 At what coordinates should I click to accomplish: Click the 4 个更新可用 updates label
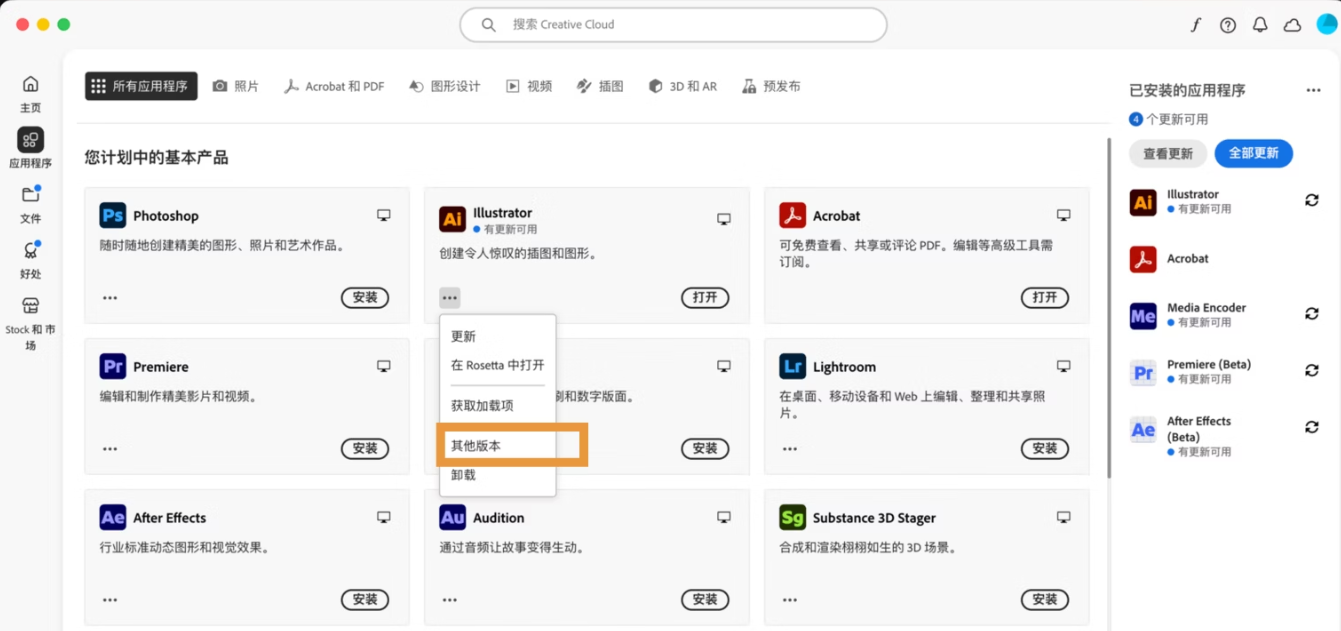[x=1169, y=119]
